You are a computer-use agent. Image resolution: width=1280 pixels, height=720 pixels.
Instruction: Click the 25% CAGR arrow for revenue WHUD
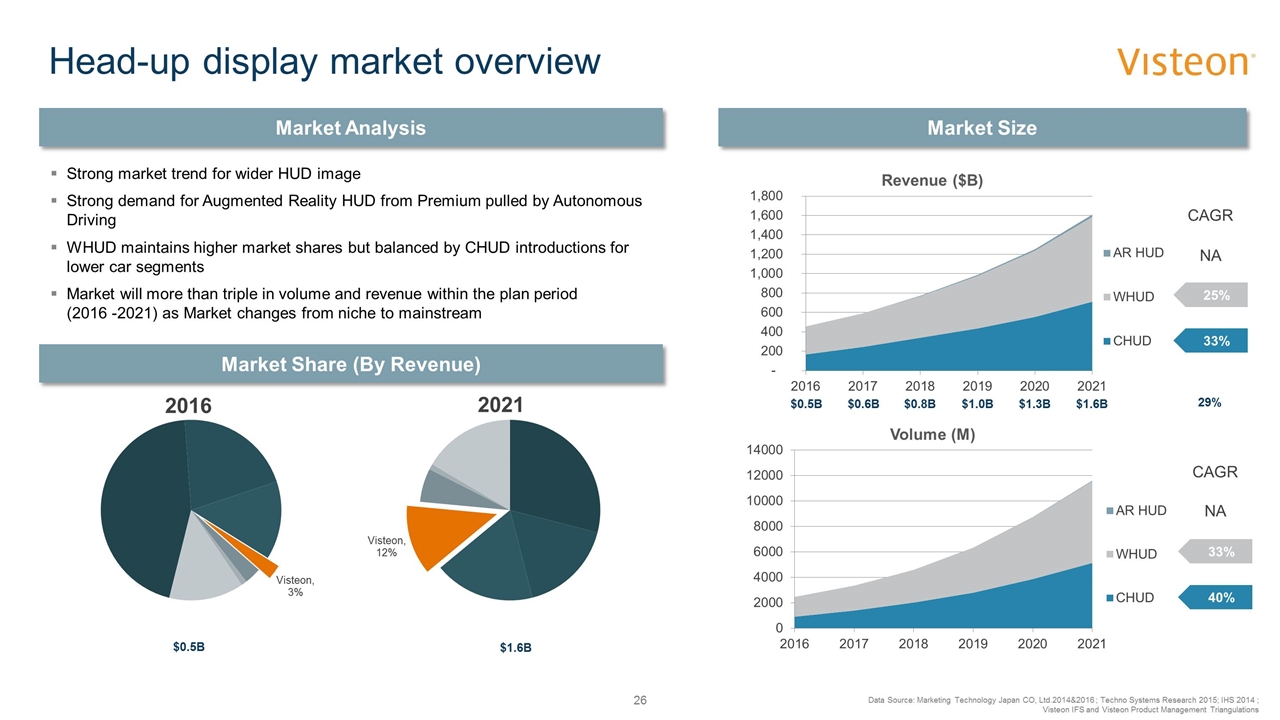pyautogui.click(x=1210, y=295)
